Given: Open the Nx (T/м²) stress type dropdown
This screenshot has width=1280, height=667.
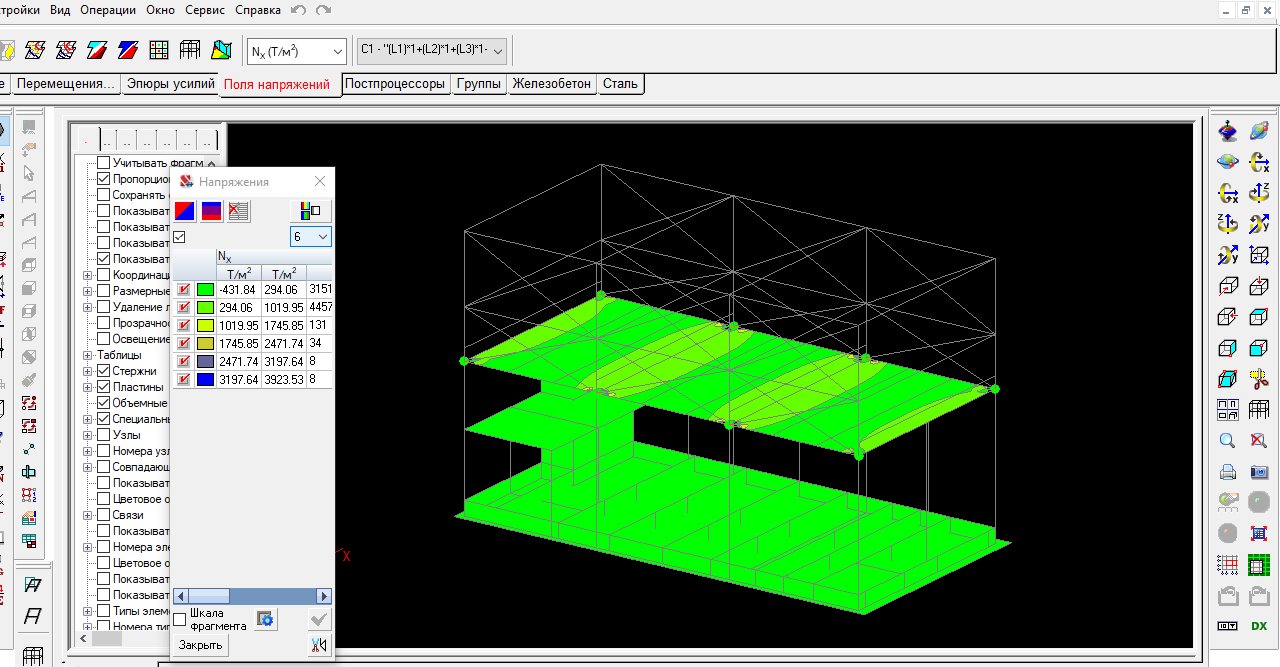Looking at the screenshot, I should coord(297,51).
